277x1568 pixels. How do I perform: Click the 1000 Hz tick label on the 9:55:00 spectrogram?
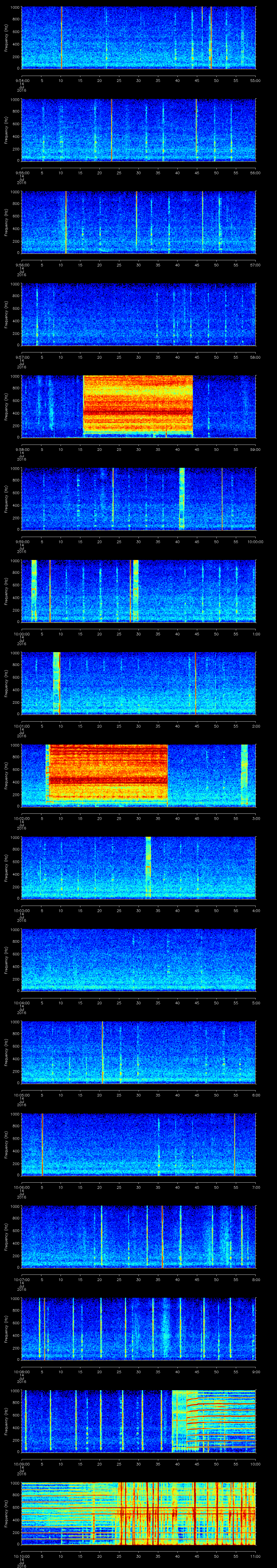pyautogui.click(x=15, y=100)
